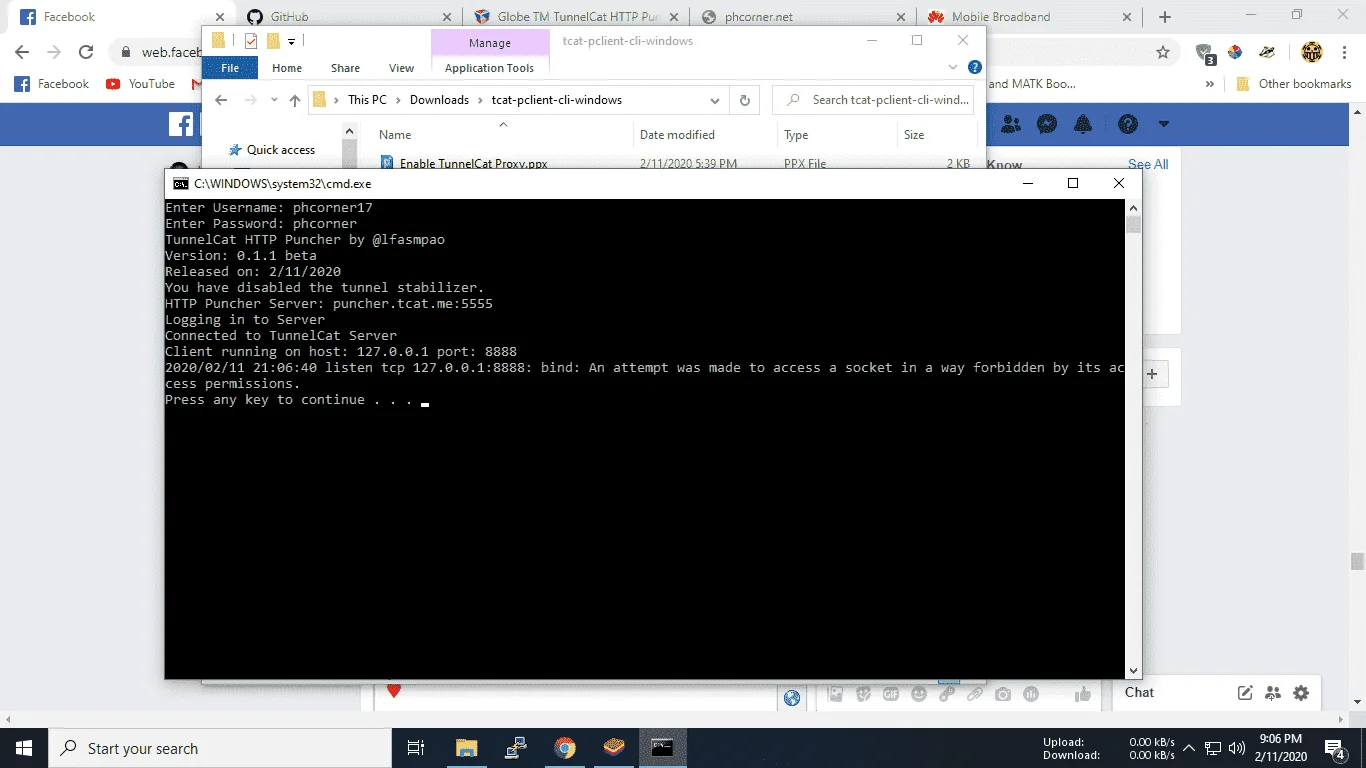Select the Application Tools ribbon tab

(490, 68)
